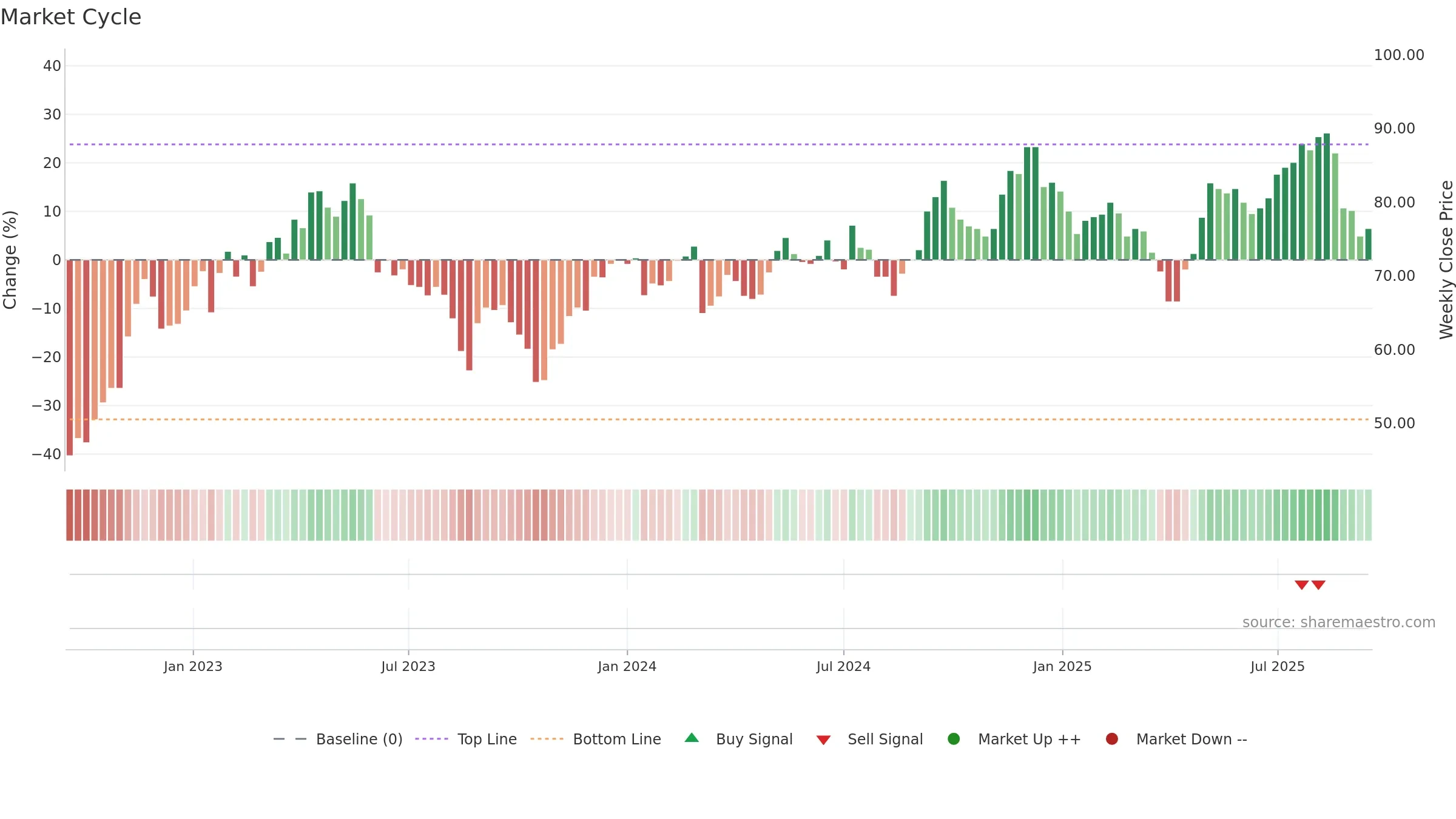Viewport: 1456px width, 819px height.
Task: Click the 60.00 right axis value
Action: coord(1394,350)
